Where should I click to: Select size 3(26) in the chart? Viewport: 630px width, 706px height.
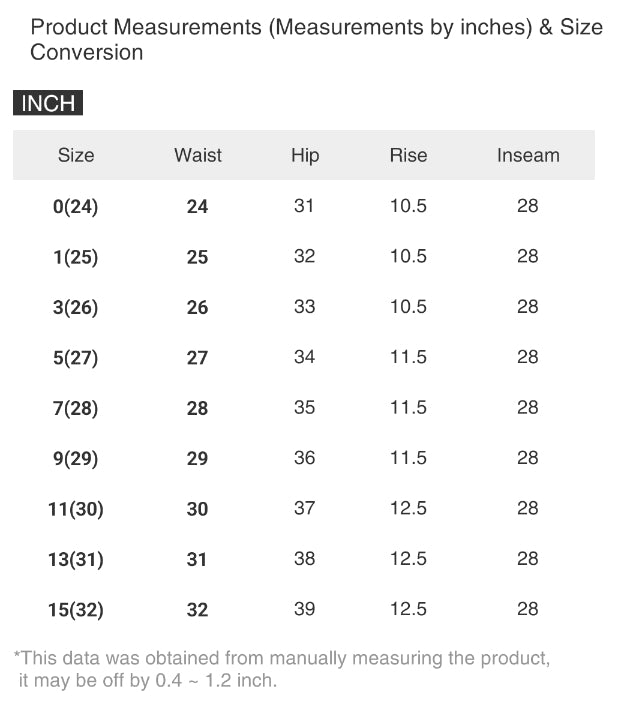(x=76, y=308)
